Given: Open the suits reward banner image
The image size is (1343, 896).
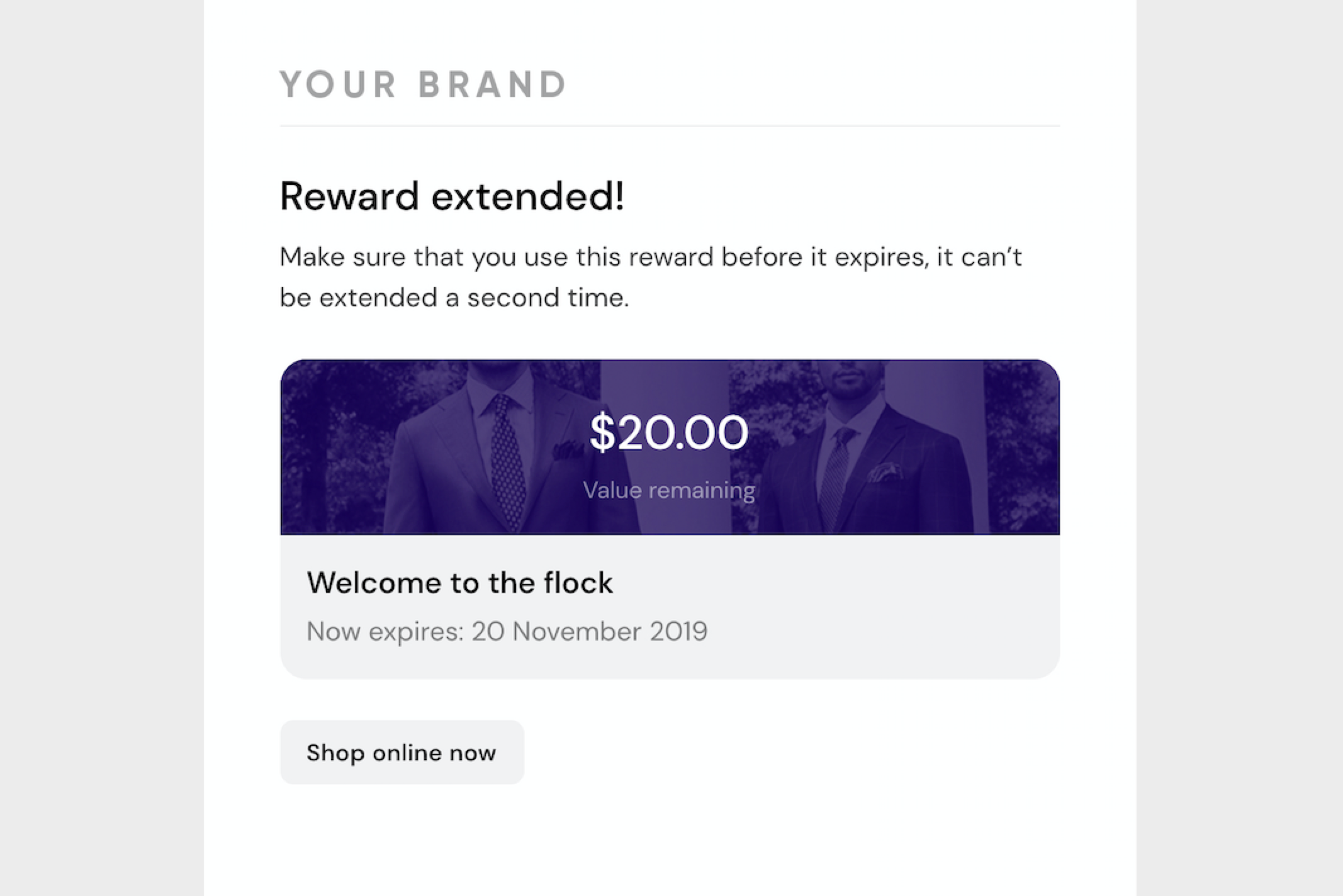Looking at the screenshot, I should tap(670, 447).
